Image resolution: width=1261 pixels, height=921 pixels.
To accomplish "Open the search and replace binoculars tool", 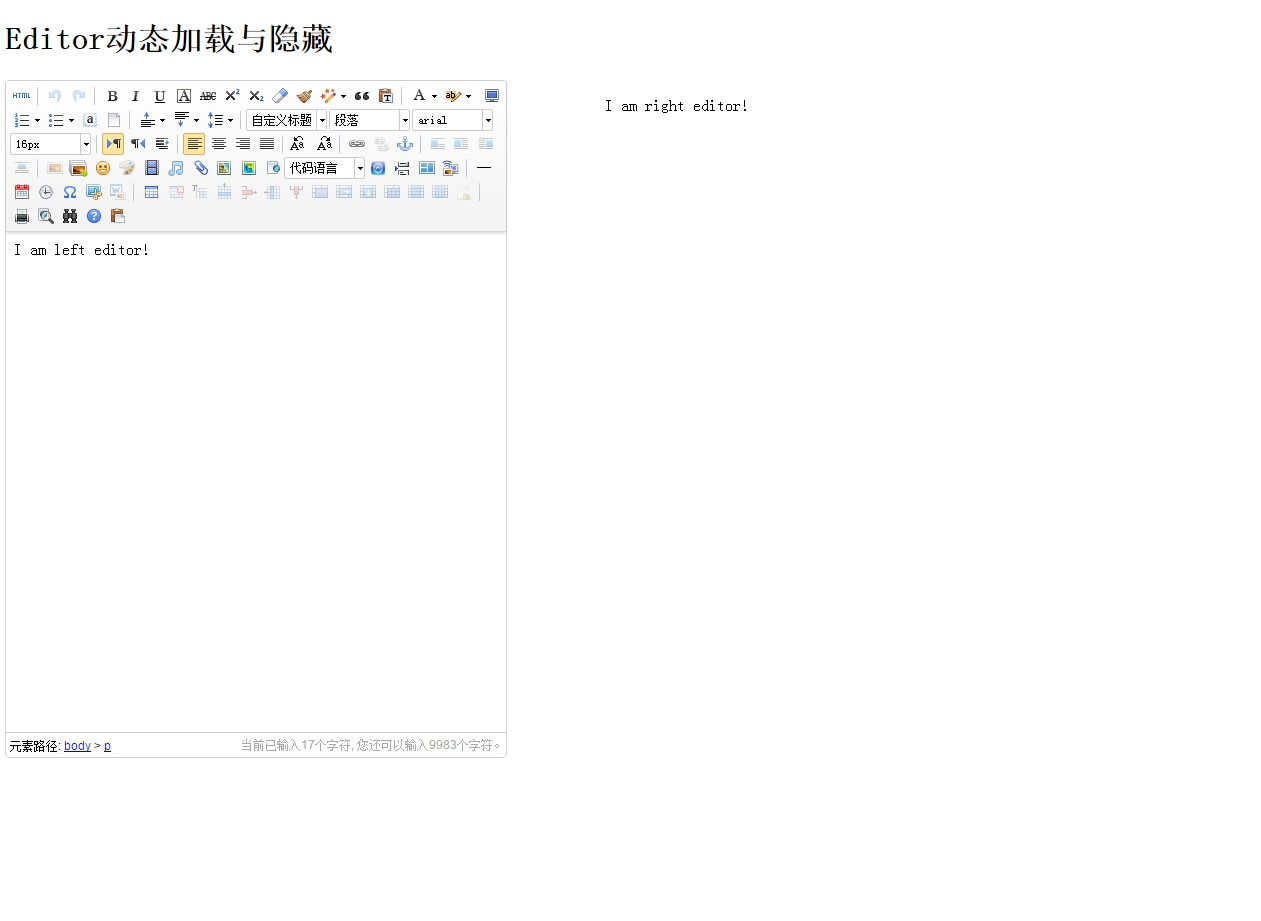I will (x=70, y=216).
